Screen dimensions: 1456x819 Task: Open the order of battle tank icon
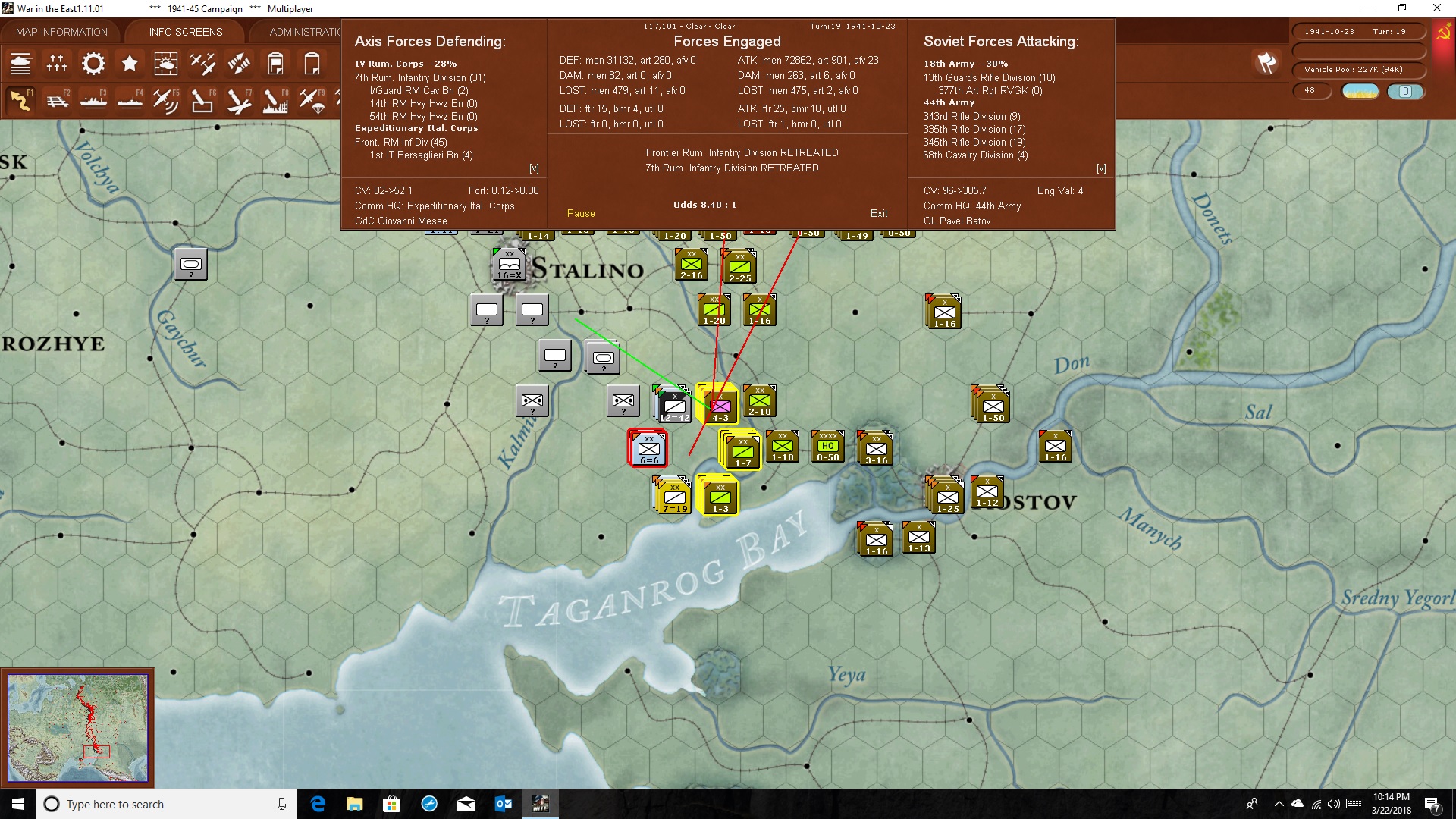[x=20, y=64]
